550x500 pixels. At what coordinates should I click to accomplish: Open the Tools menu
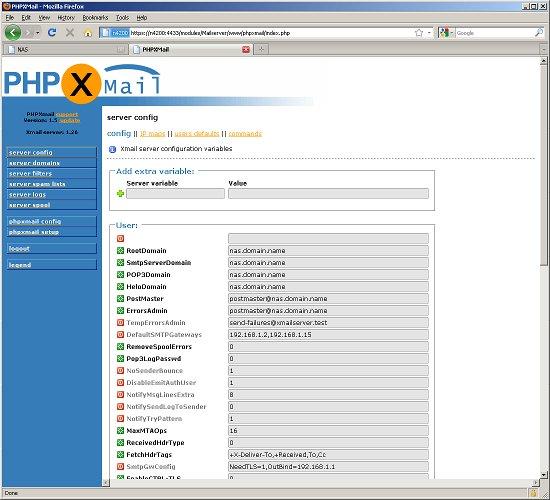click(x=122, y=18)
